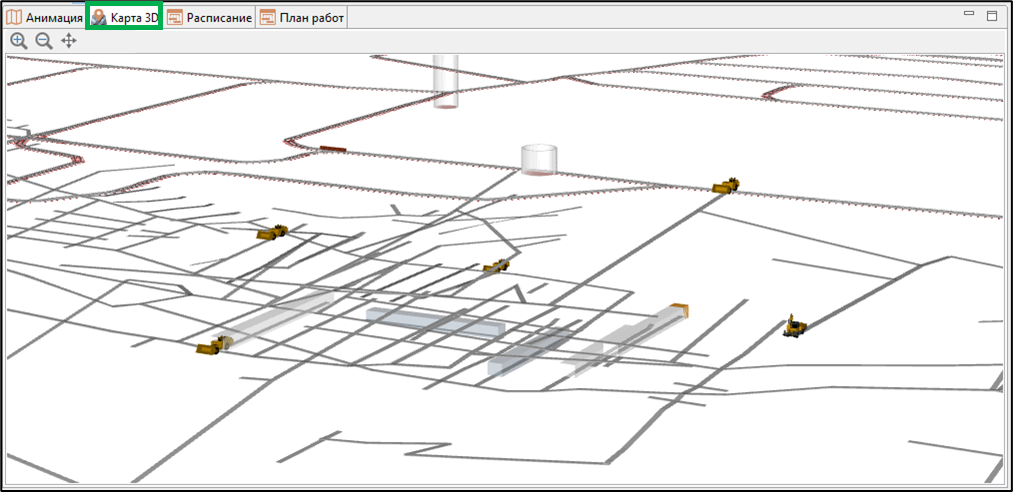Maximize the map view panel
The width and height of the screenshot is (1013, 492).
(x=992, y=16)
